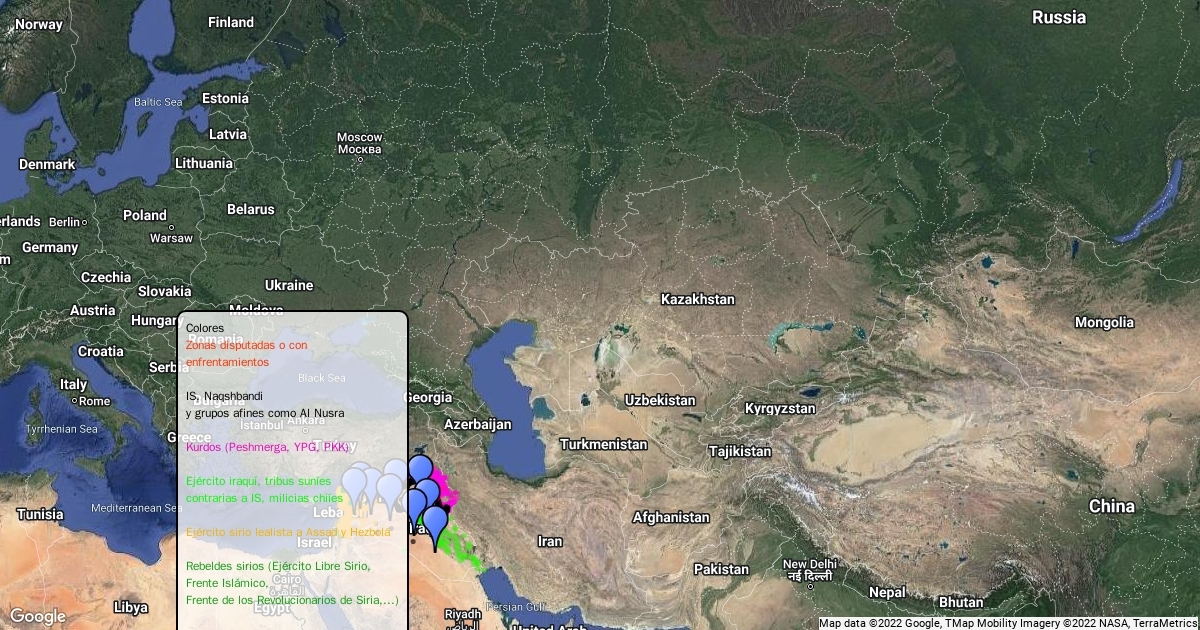Click the 'Poland' map label

(145, 215)
